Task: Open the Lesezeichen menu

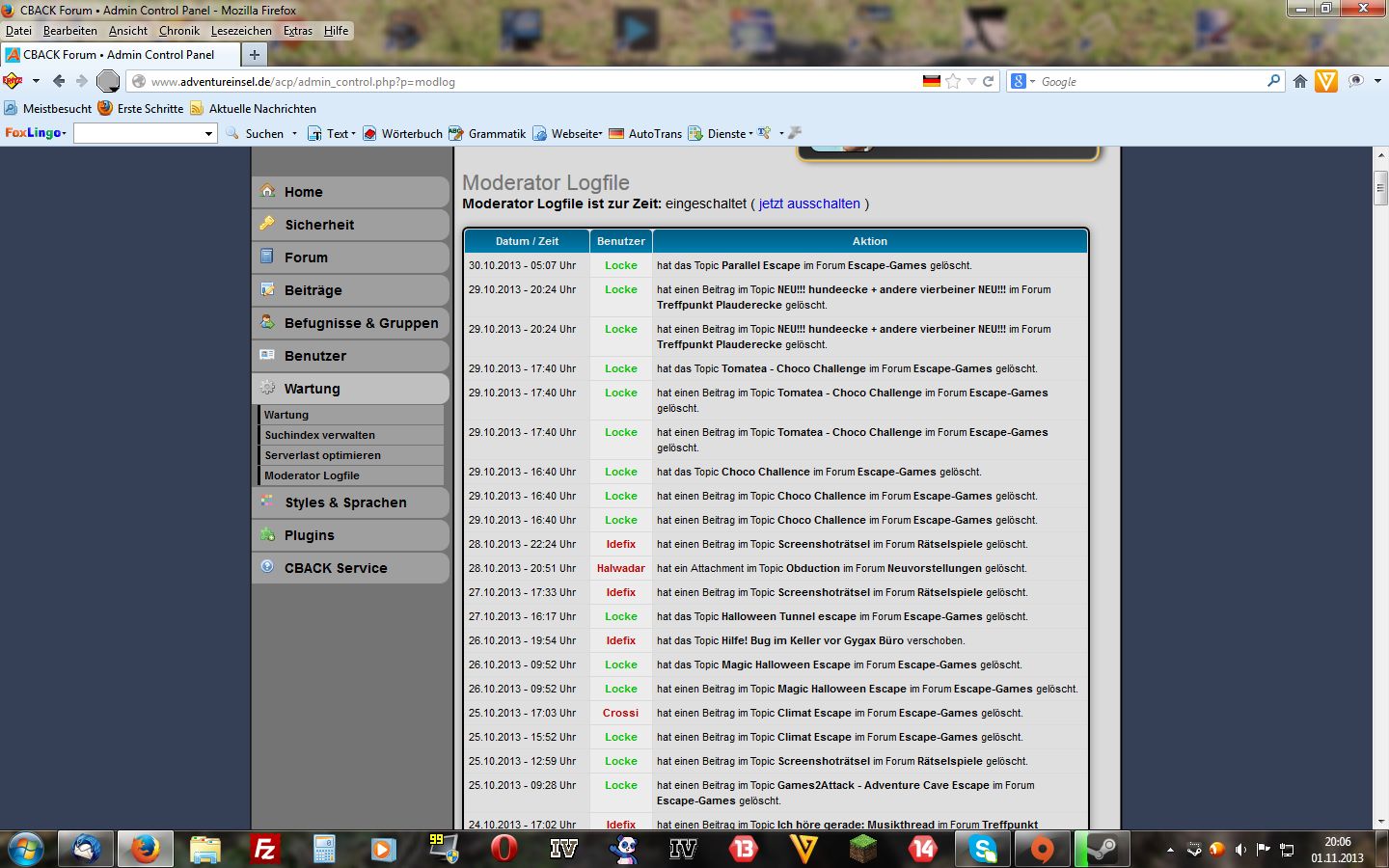Action: point(241,31)
